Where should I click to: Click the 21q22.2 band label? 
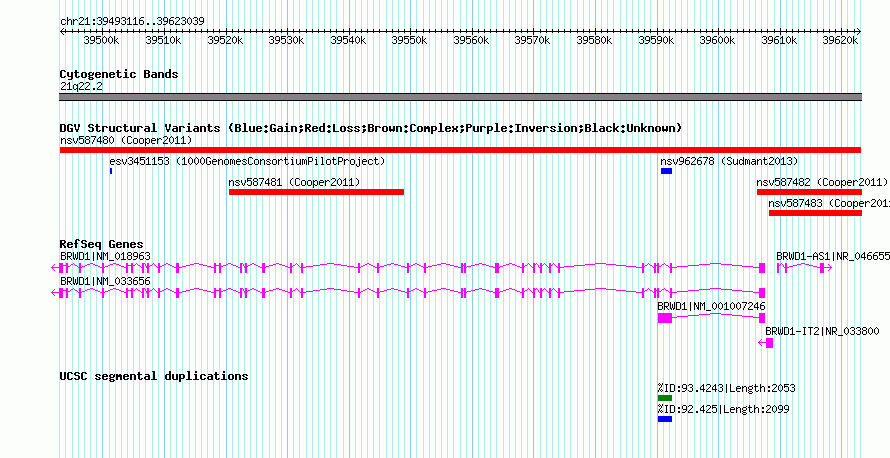pyautogui.click(x=81, y=86)
